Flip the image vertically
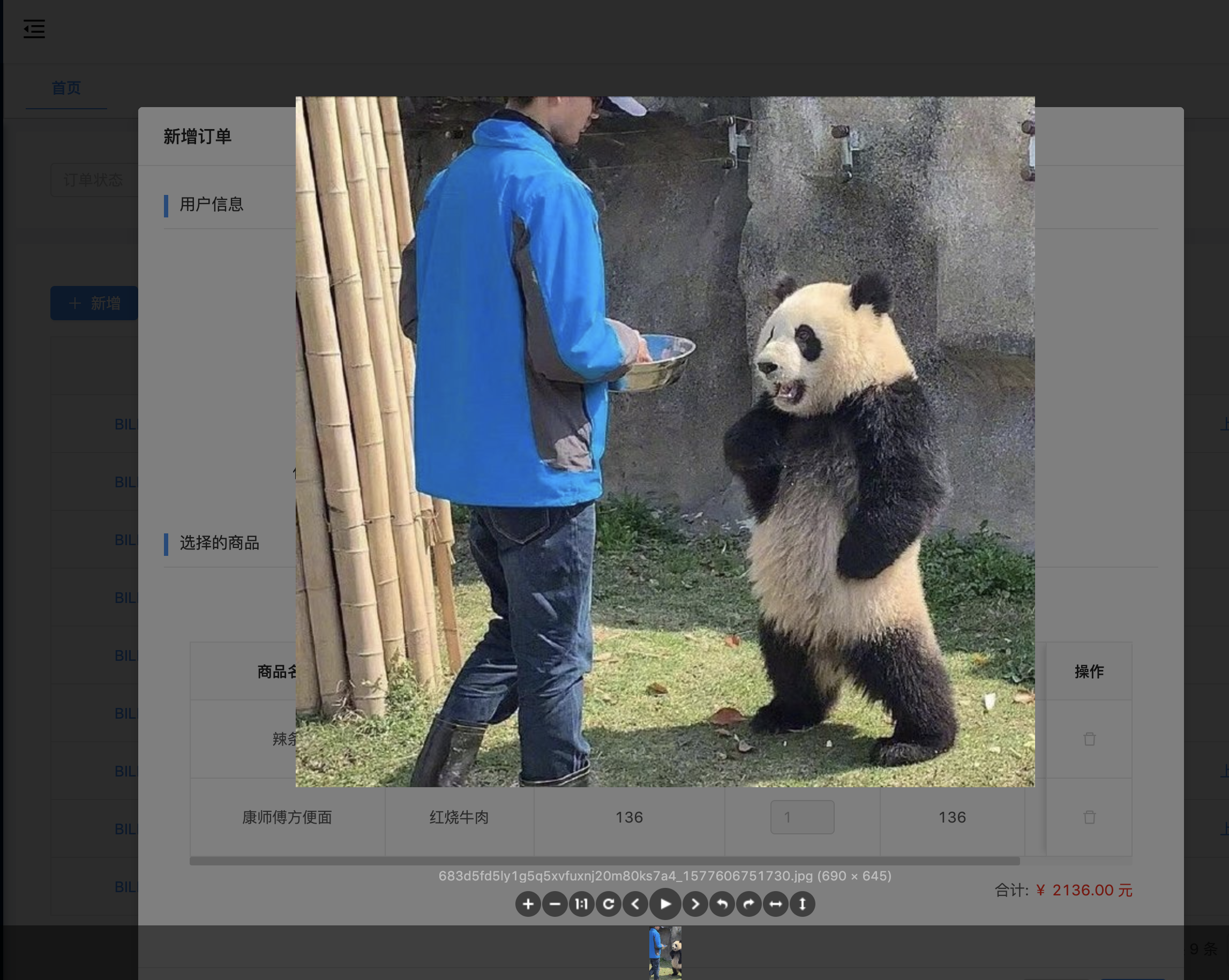The height and width of the screenshot is (980, 1229). coord(802,904)
